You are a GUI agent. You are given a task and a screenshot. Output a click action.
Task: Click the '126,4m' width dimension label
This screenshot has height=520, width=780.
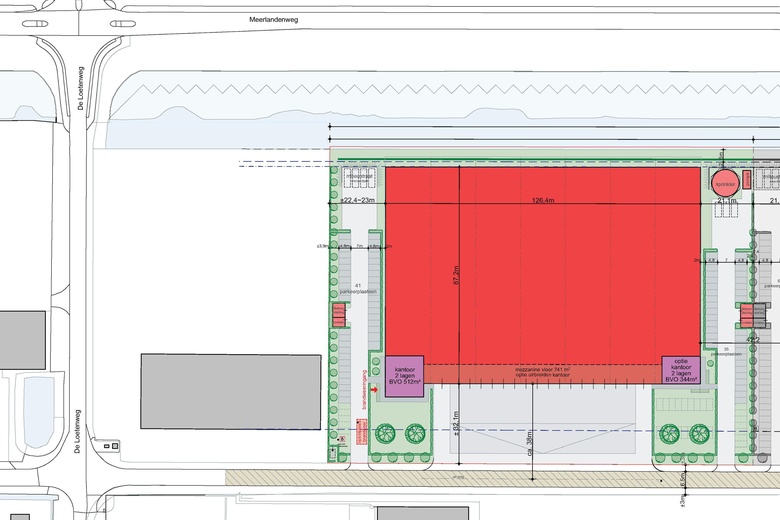pos(543,201)
